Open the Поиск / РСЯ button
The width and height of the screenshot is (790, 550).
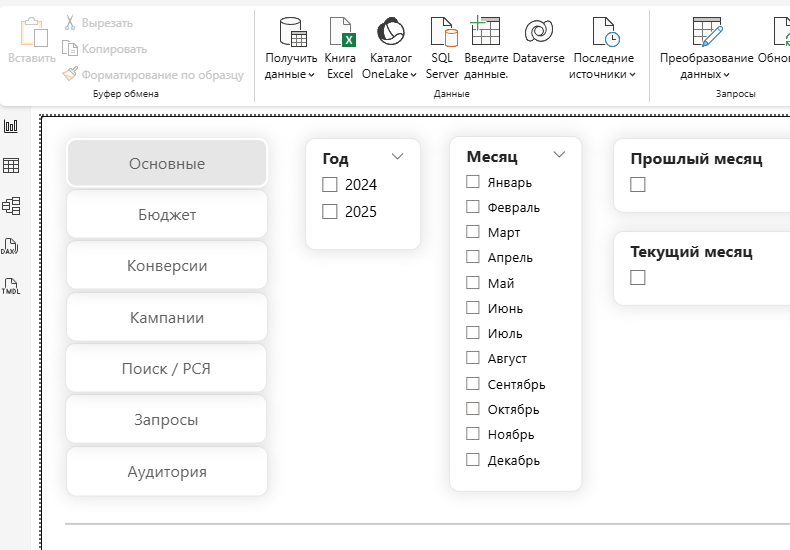click(x=166, y=368)
